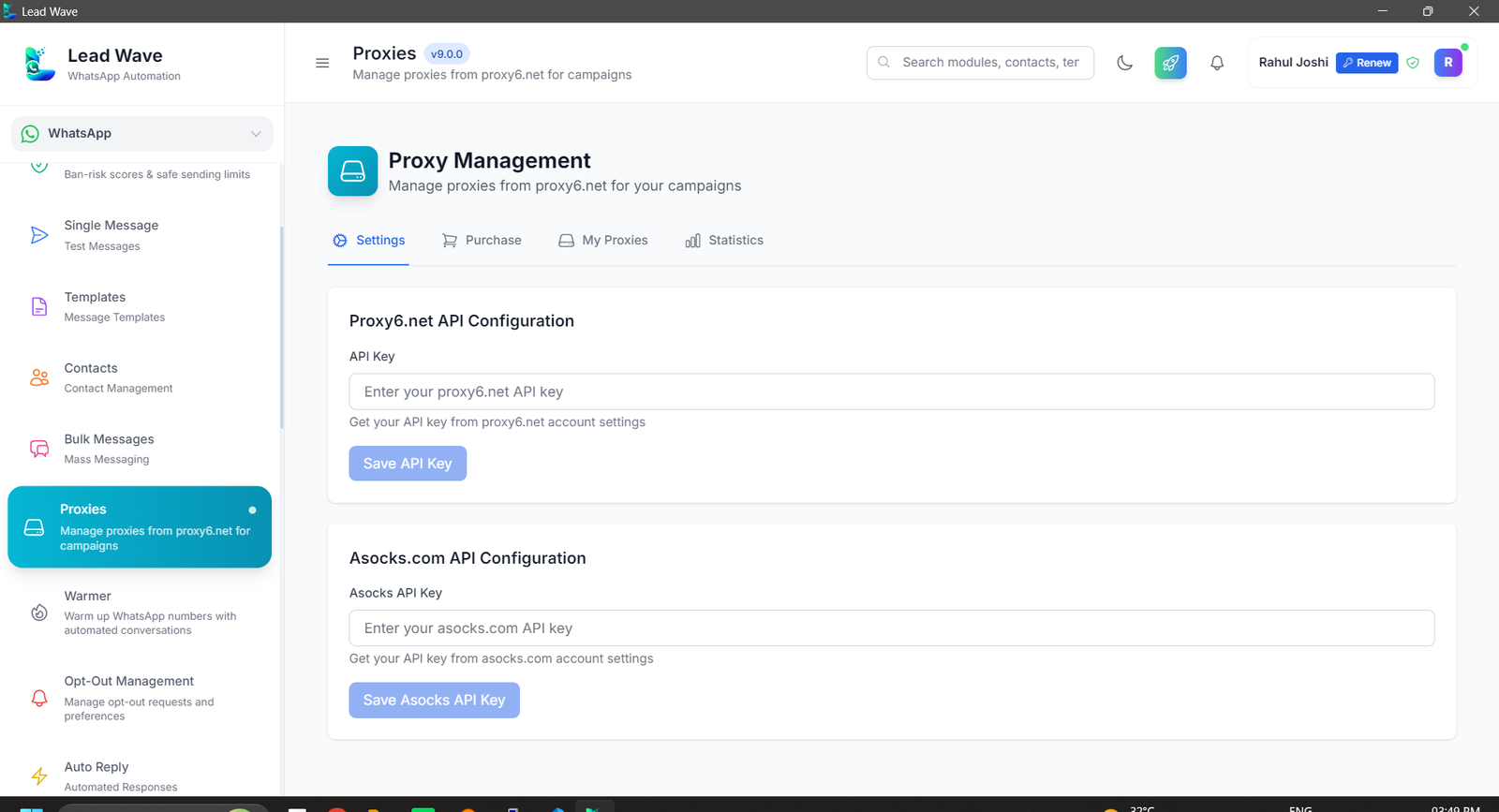Open the Purchase tab
The image size is (1499, 812).
tap(482, 241)
